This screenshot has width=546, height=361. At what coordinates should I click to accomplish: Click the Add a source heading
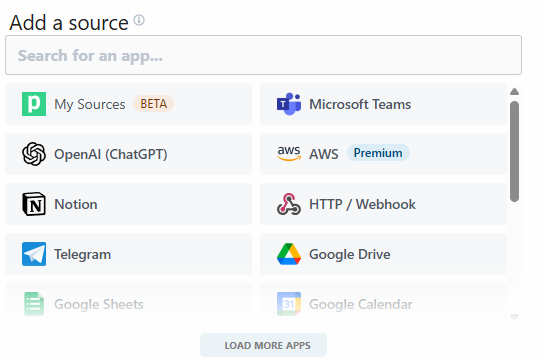coord(69,23)
